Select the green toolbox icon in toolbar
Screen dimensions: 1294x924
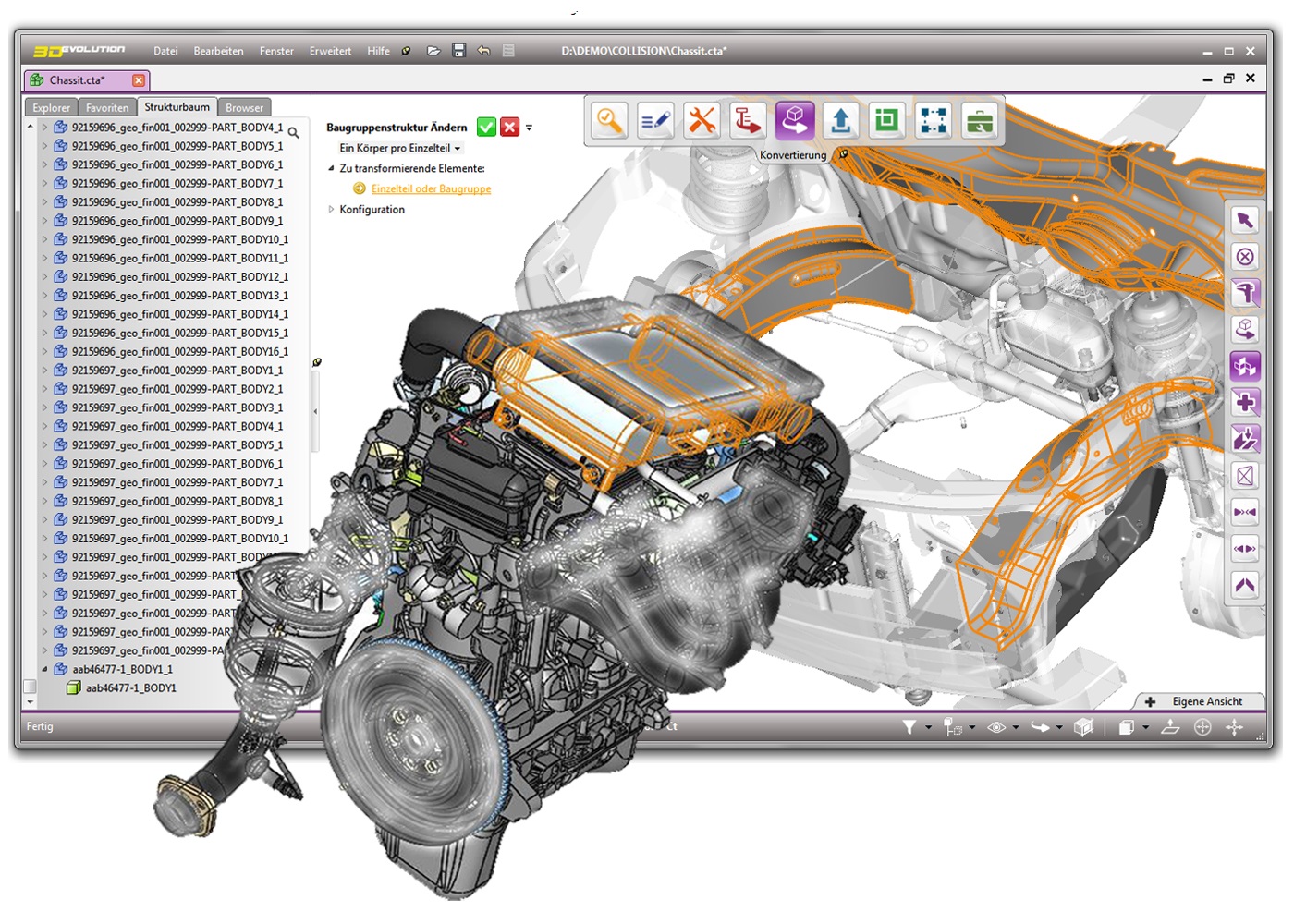[x=980, y=120]
